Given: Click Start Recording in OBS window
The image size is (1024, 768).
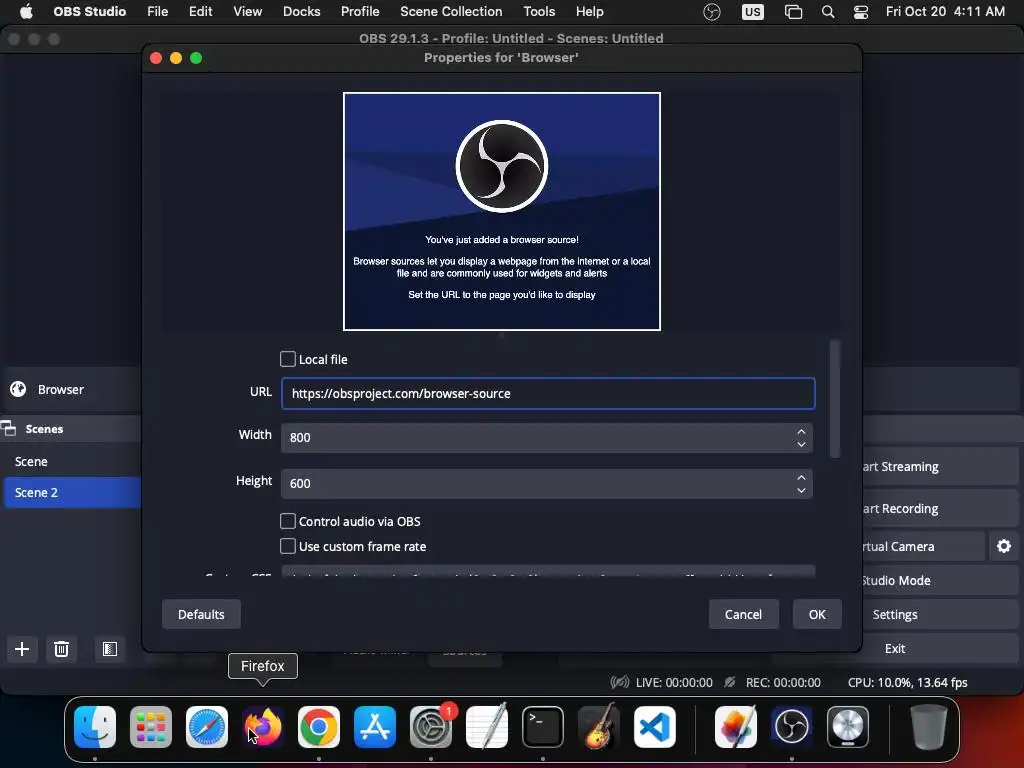Looking at the screenshot, I should pyautogui.click(x=940, y=508).
